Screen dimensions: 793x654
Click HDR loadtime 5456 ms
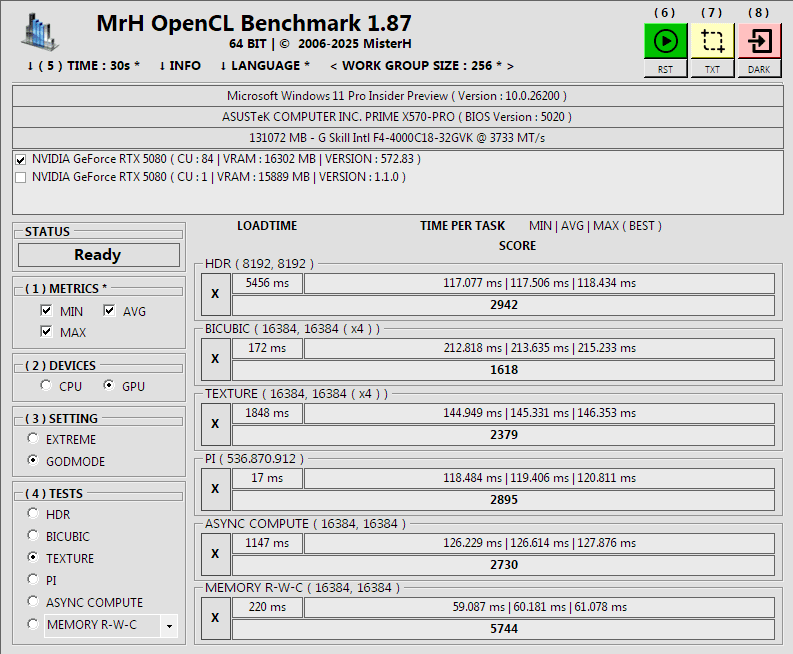tap(267, 283)
